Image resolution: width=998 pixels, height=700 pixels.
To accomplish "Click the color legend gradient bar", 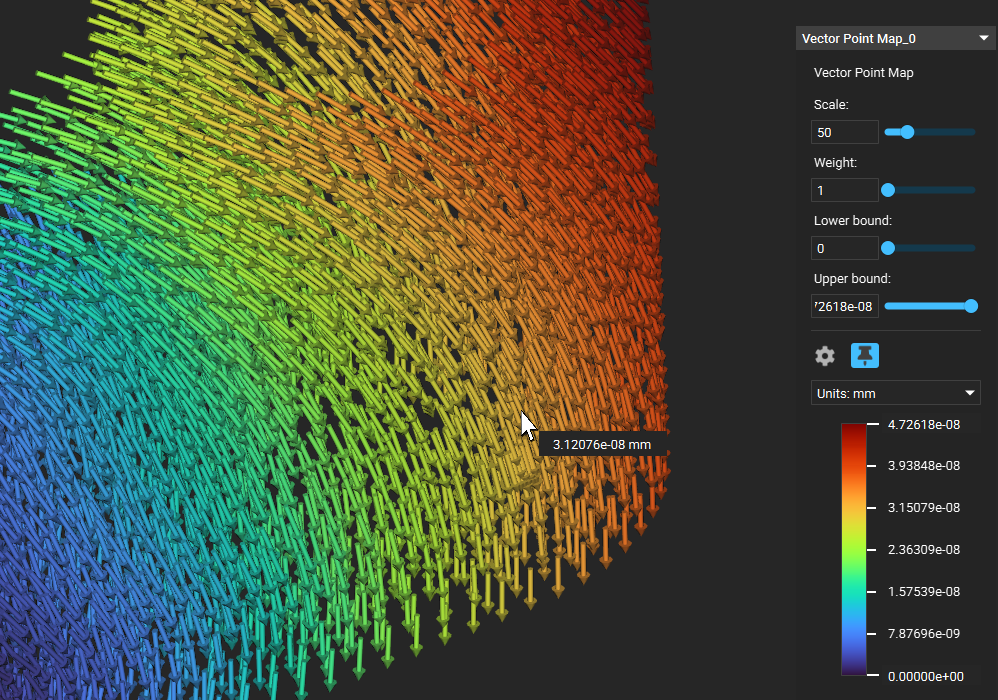I will pos(854,549).
